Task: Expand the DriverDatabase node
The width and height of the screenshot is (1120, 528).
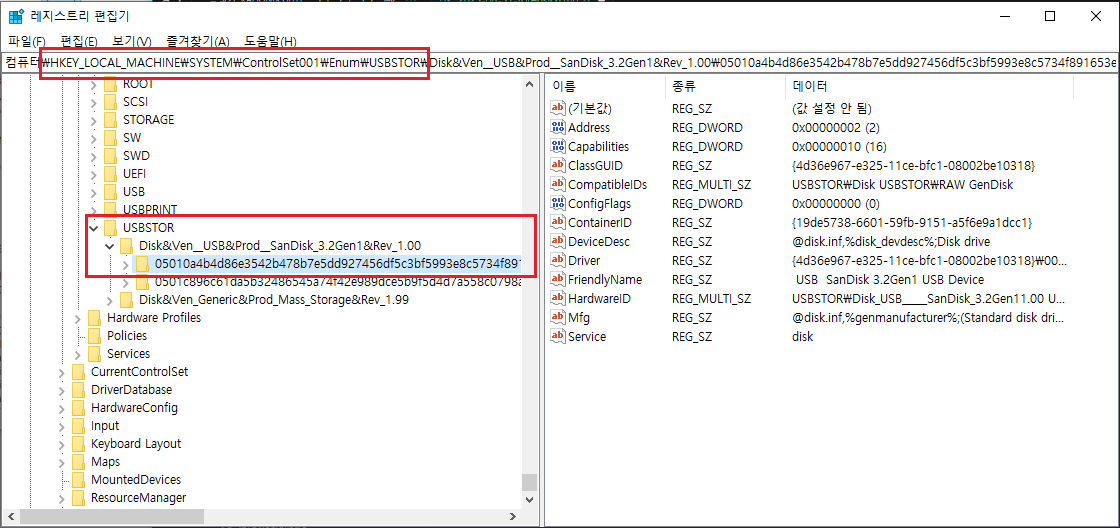Action: pos(61,389)
